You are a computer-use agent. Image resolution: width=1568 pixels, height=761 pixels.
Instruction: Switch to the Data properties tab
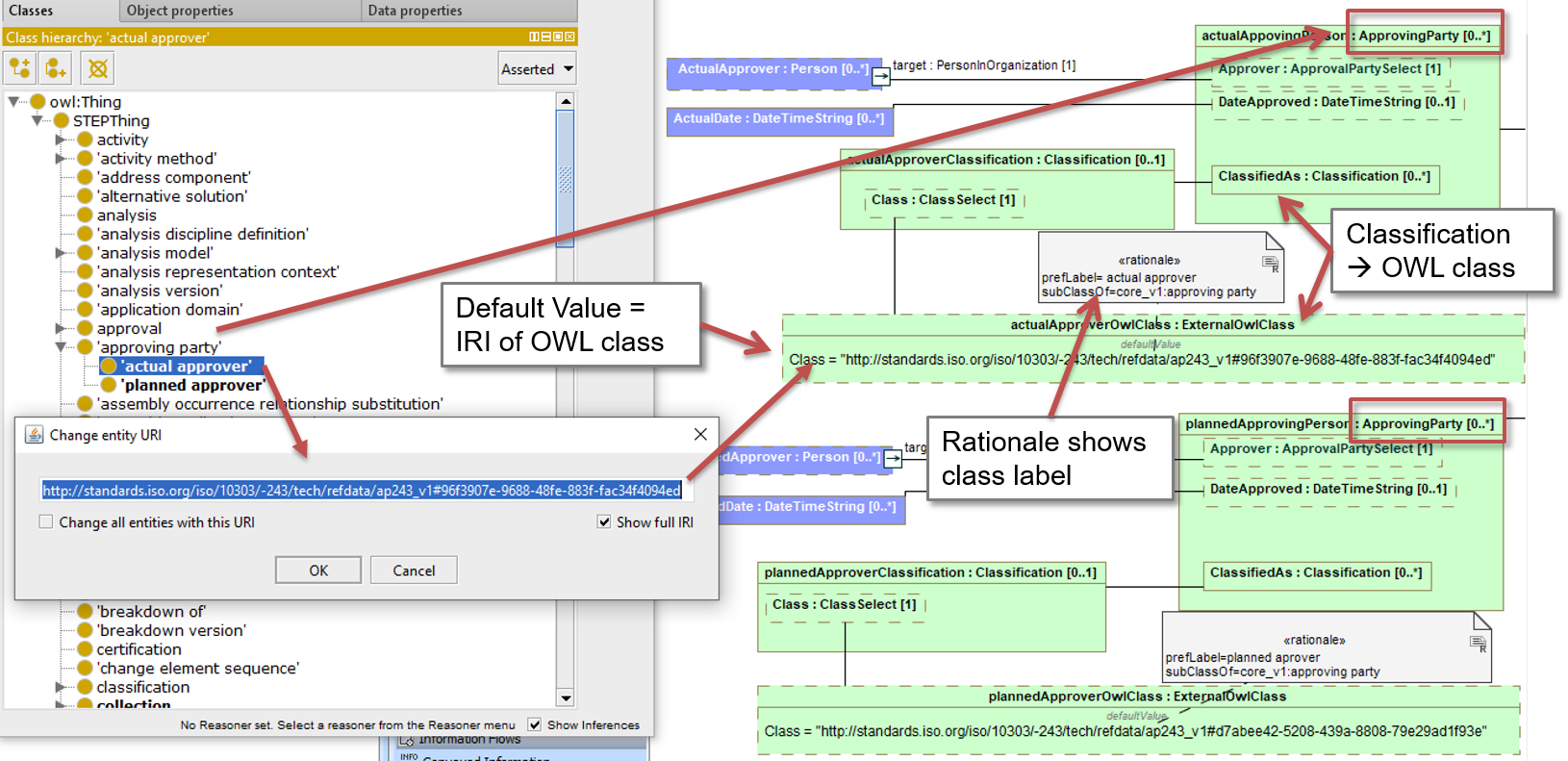[415, 11]
